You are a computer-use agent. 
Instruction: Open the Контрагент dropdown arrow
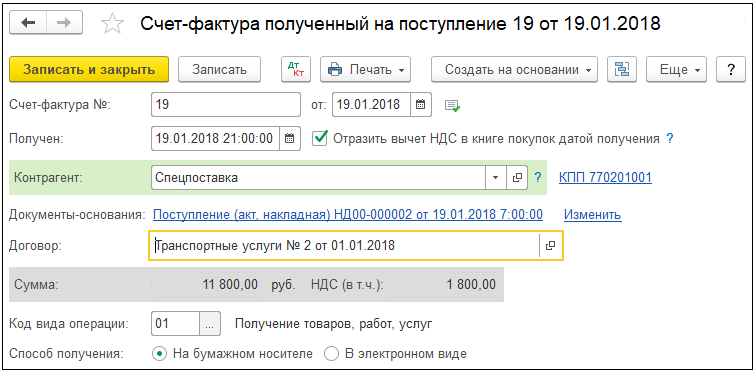tap(496, 178)
